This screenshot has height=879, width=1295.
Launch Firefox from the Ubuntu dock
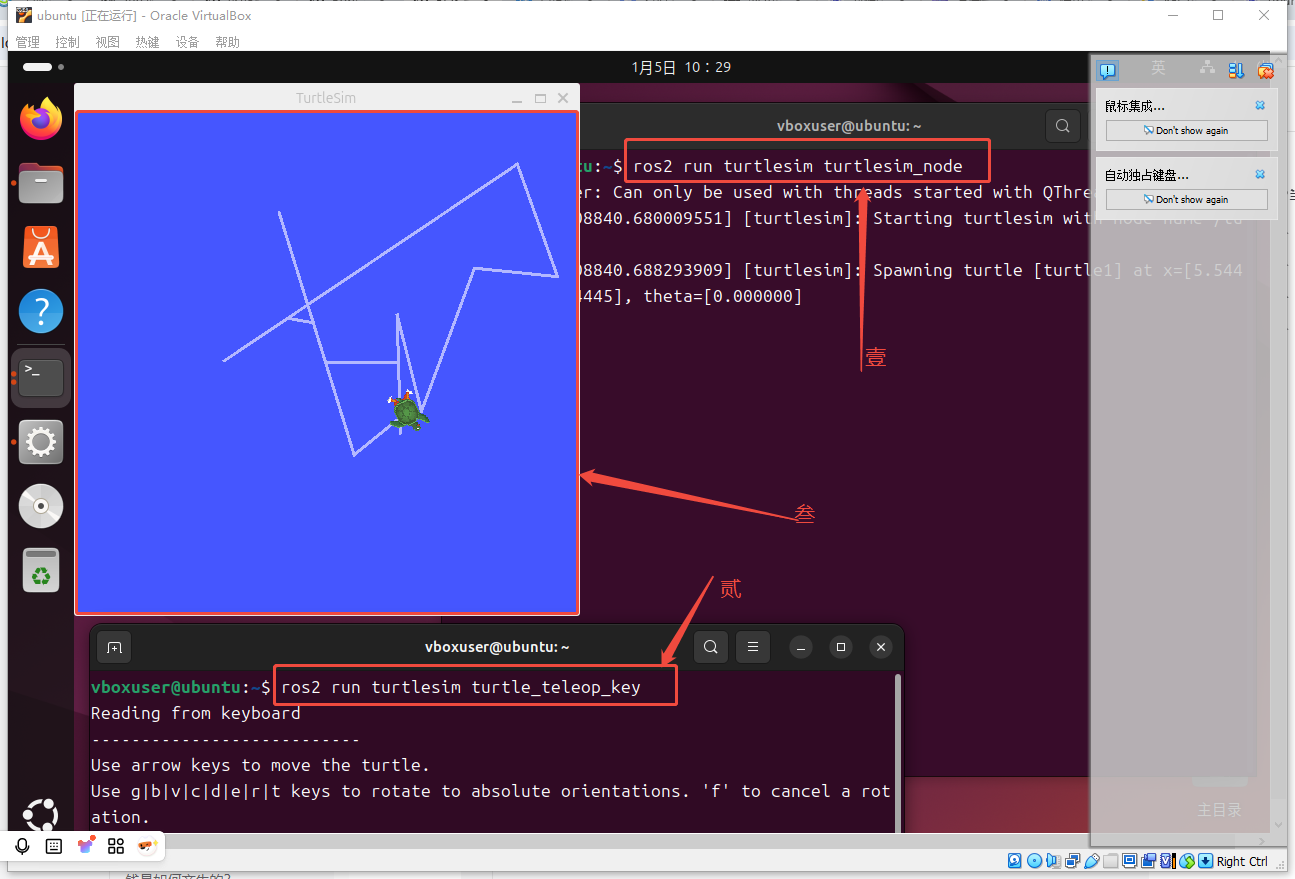coord(41,120)
